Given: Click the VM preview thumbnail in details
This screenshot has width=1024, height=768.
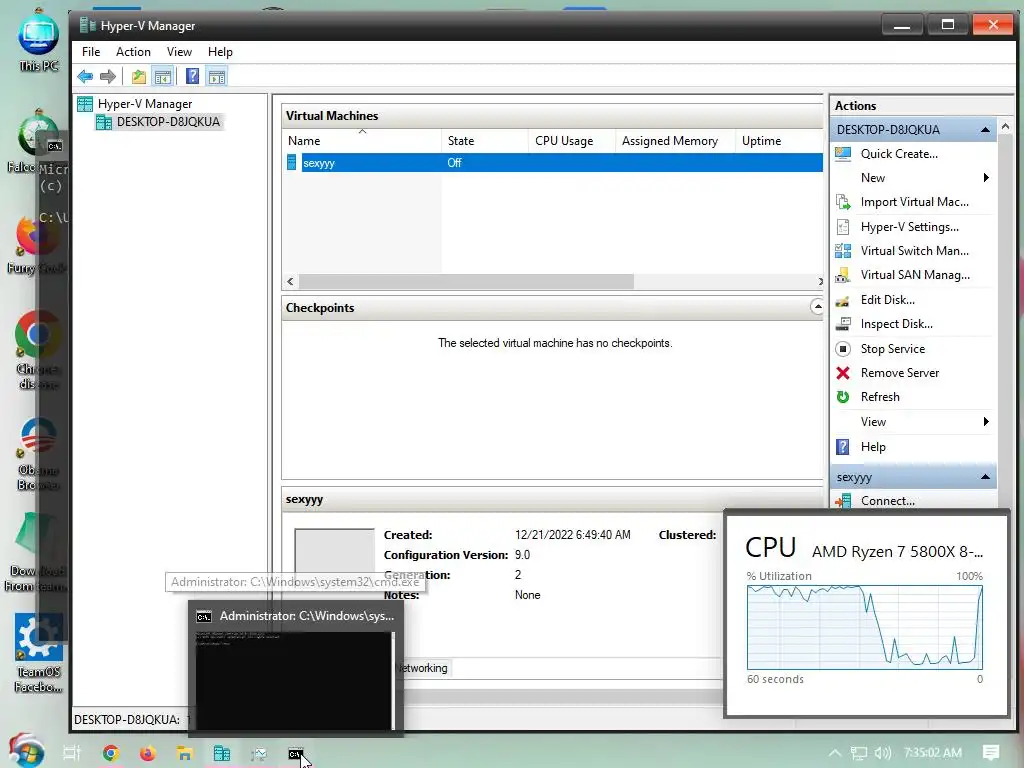Looking at the screenshot, I should pyautogui.click(x=334, y=552).
